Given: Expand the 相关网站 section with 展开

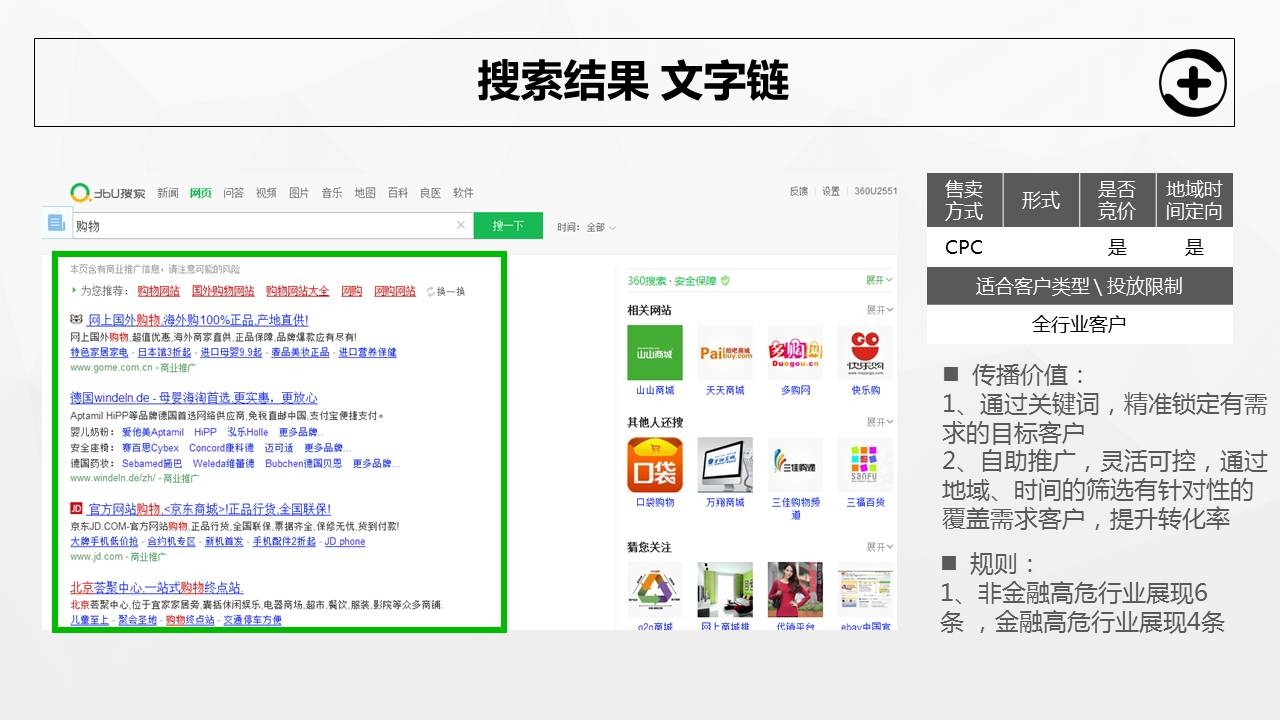Looking at the screenshot, I should coord(879,310).
